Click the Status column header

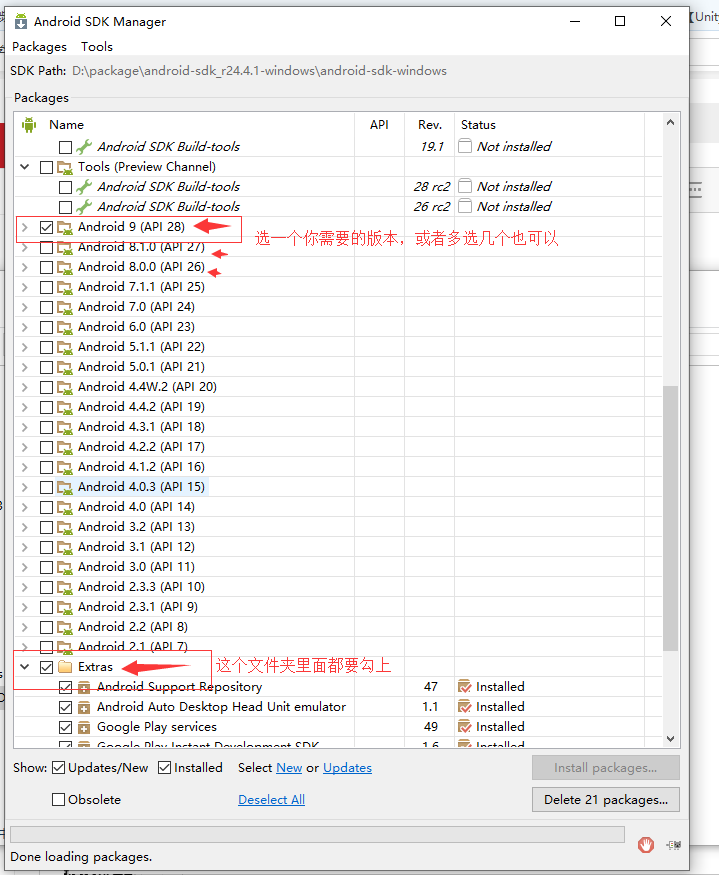pos(478,124)
